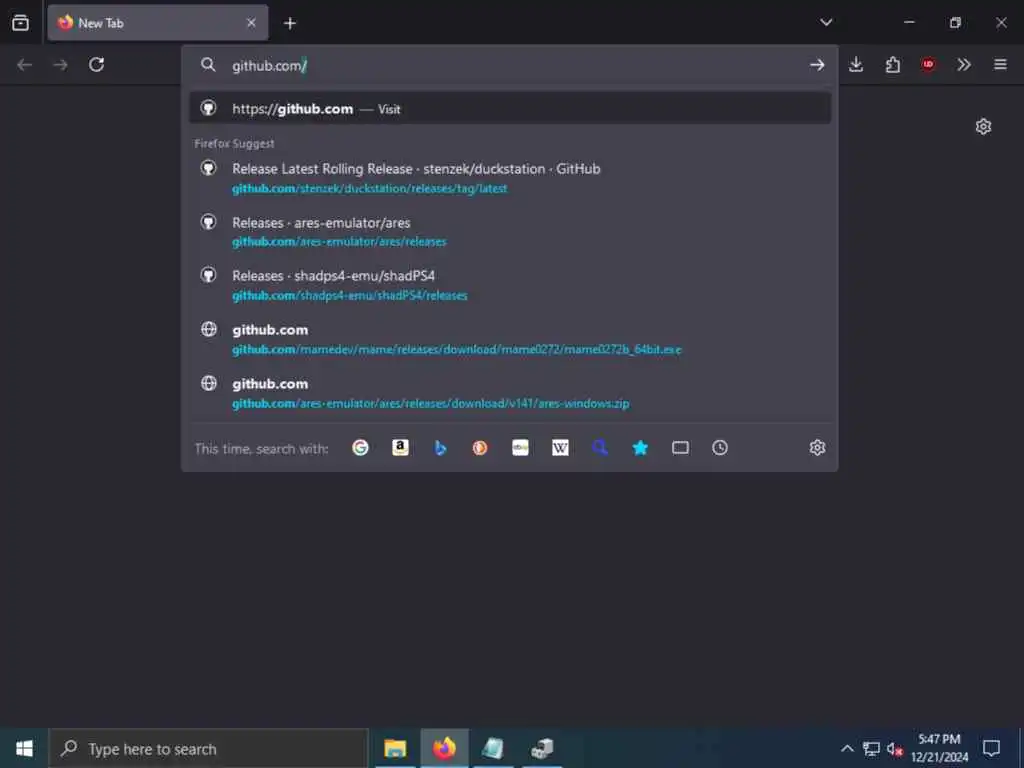Reload the current page
This screenshot has height=768, width=1024.
pyautogui.click(x=97, y=65)
